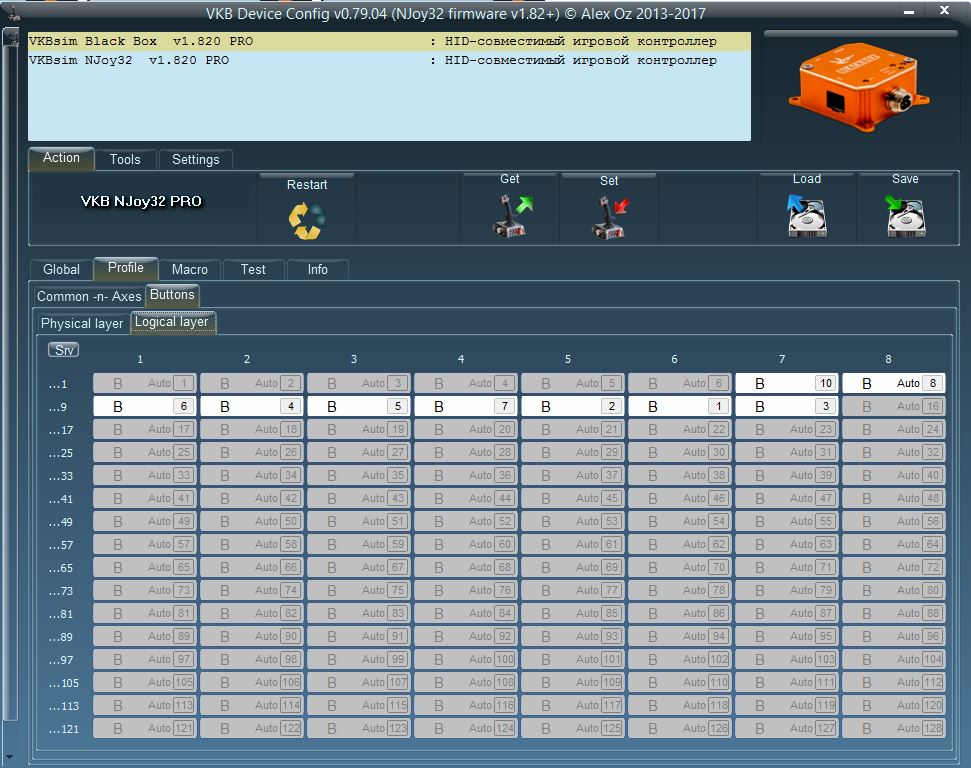Select the Logical layer tab
Image resolution: width=971 pixels, height=768 pixels.
coord(172,322)
